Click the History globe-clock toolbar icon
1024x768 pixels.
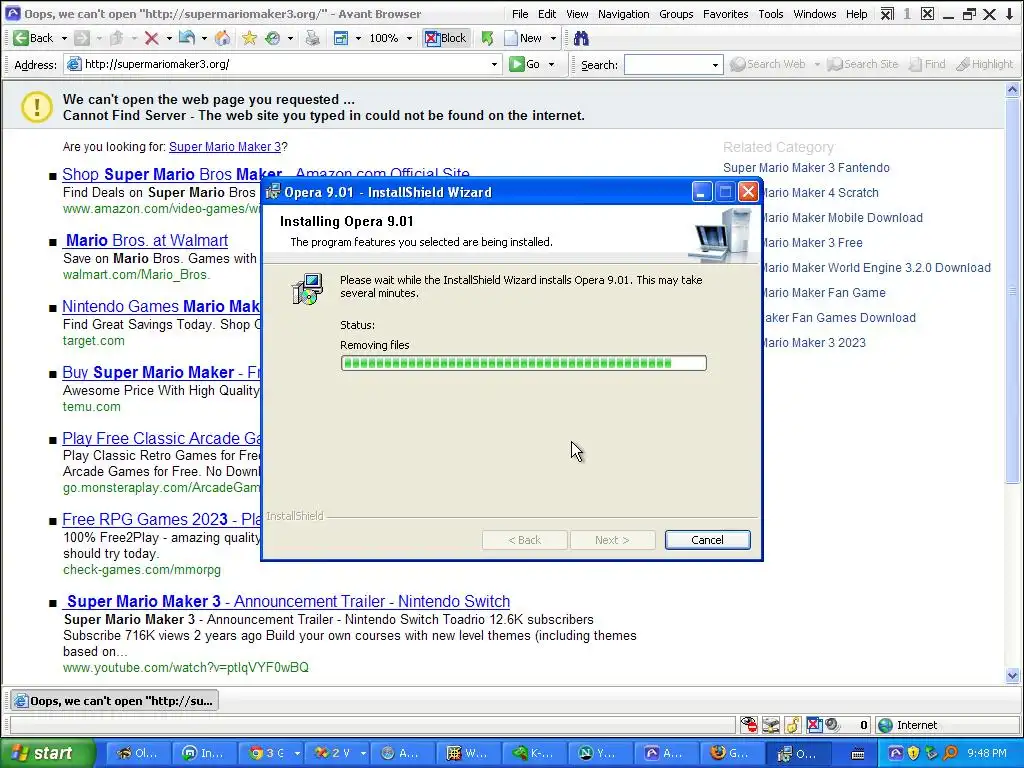(x=272, y=39)
